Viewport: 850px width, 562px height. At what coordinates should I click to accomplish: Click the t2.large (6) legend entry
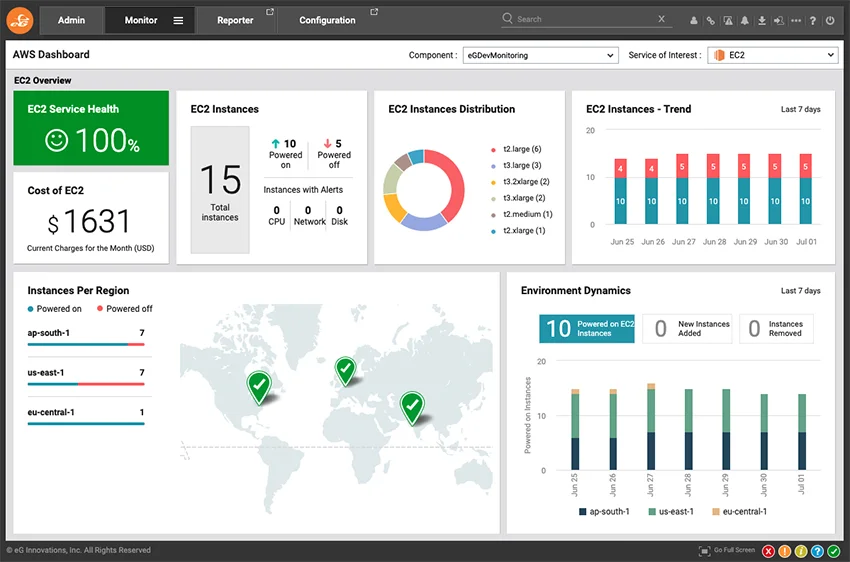point(516,149)
